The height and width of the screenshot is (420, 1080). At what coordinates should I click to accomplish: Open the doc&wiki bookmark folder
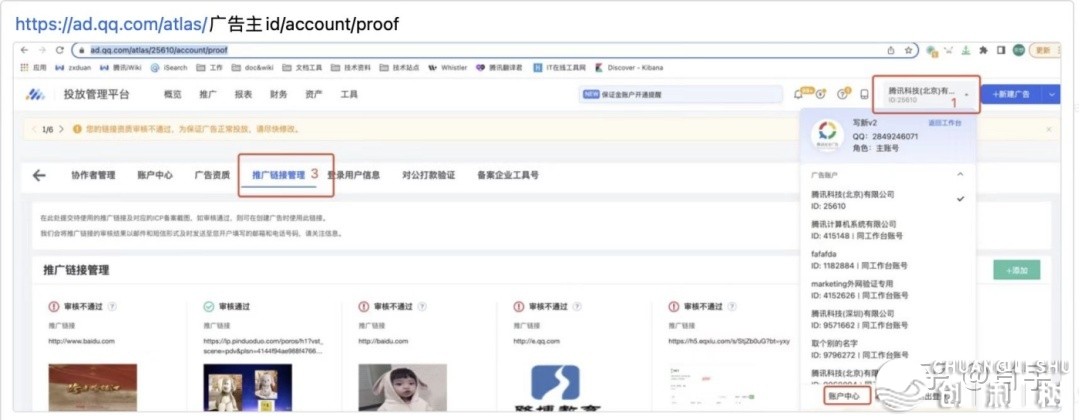(x=253, y=68)
